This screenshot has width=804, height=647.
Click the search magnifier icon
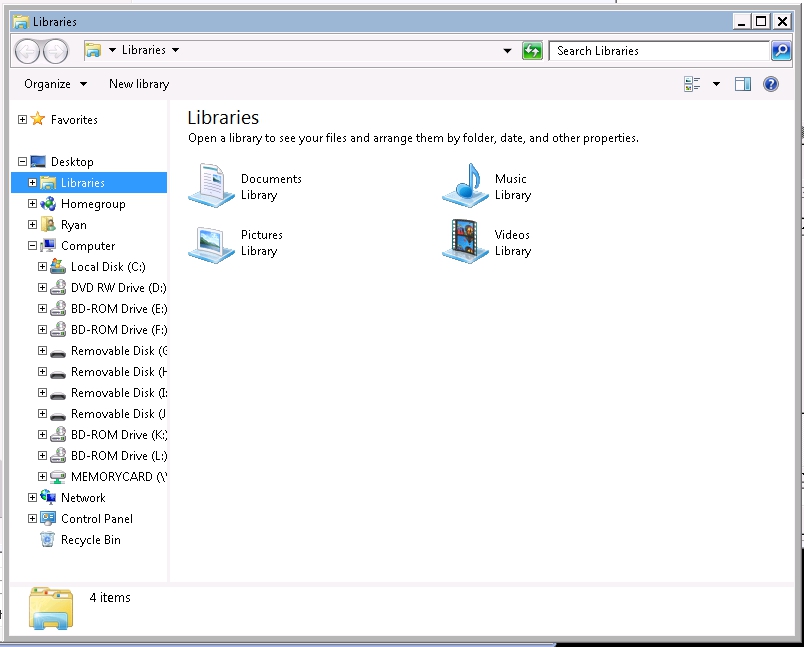(780, 51)
